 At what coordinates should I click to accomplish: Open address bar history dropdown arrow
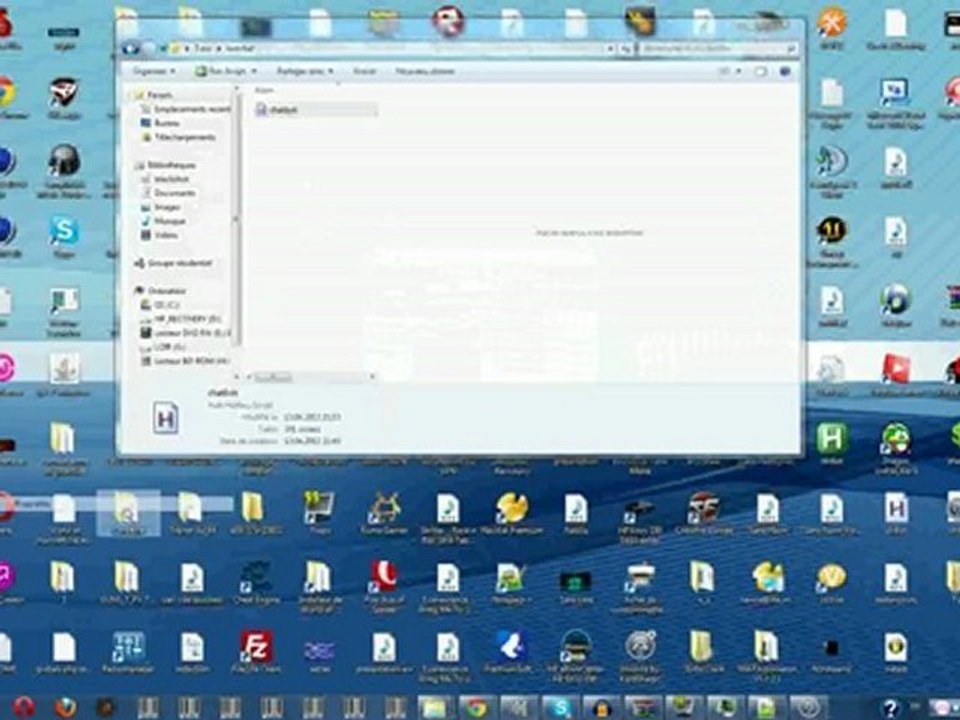pos(610,48)
